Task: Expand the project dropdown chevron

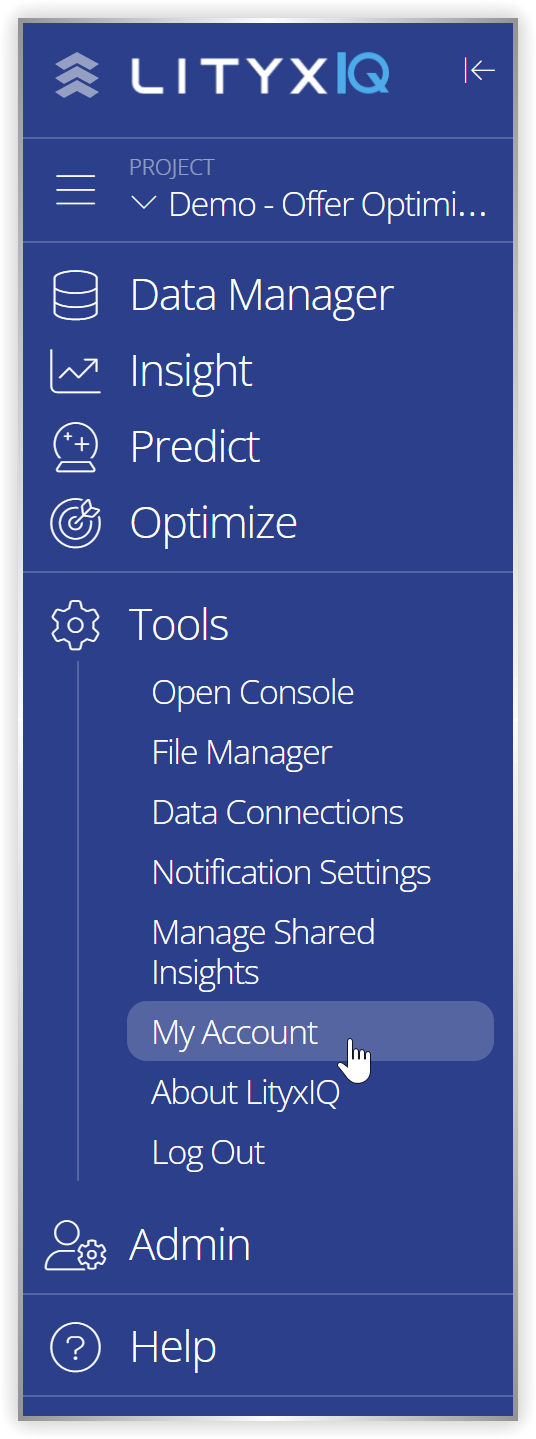Action: (x=144, y=204)
